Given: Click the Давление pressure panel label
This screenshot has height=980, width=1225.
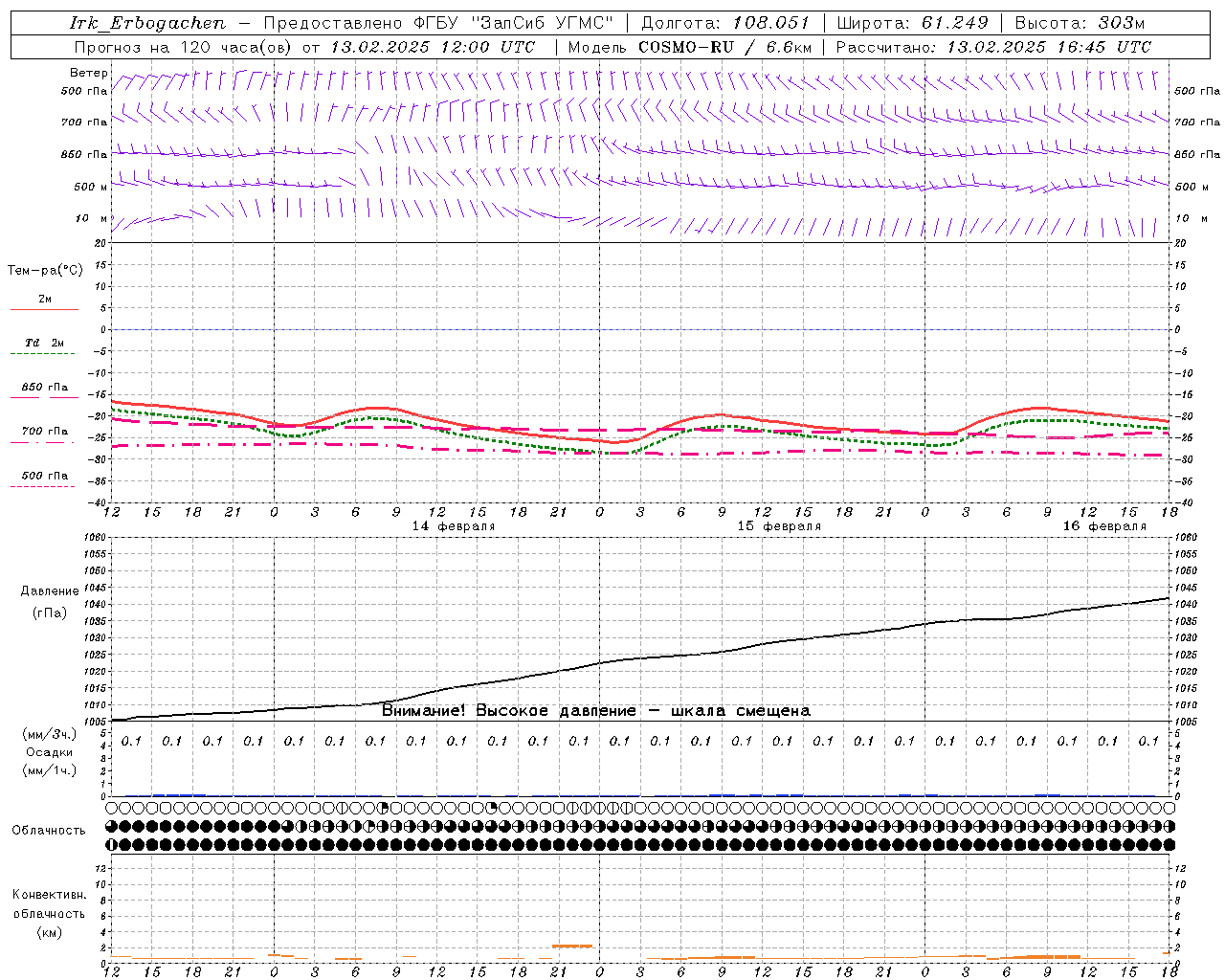Looking at the screenshot, I should tap(50, 591).
